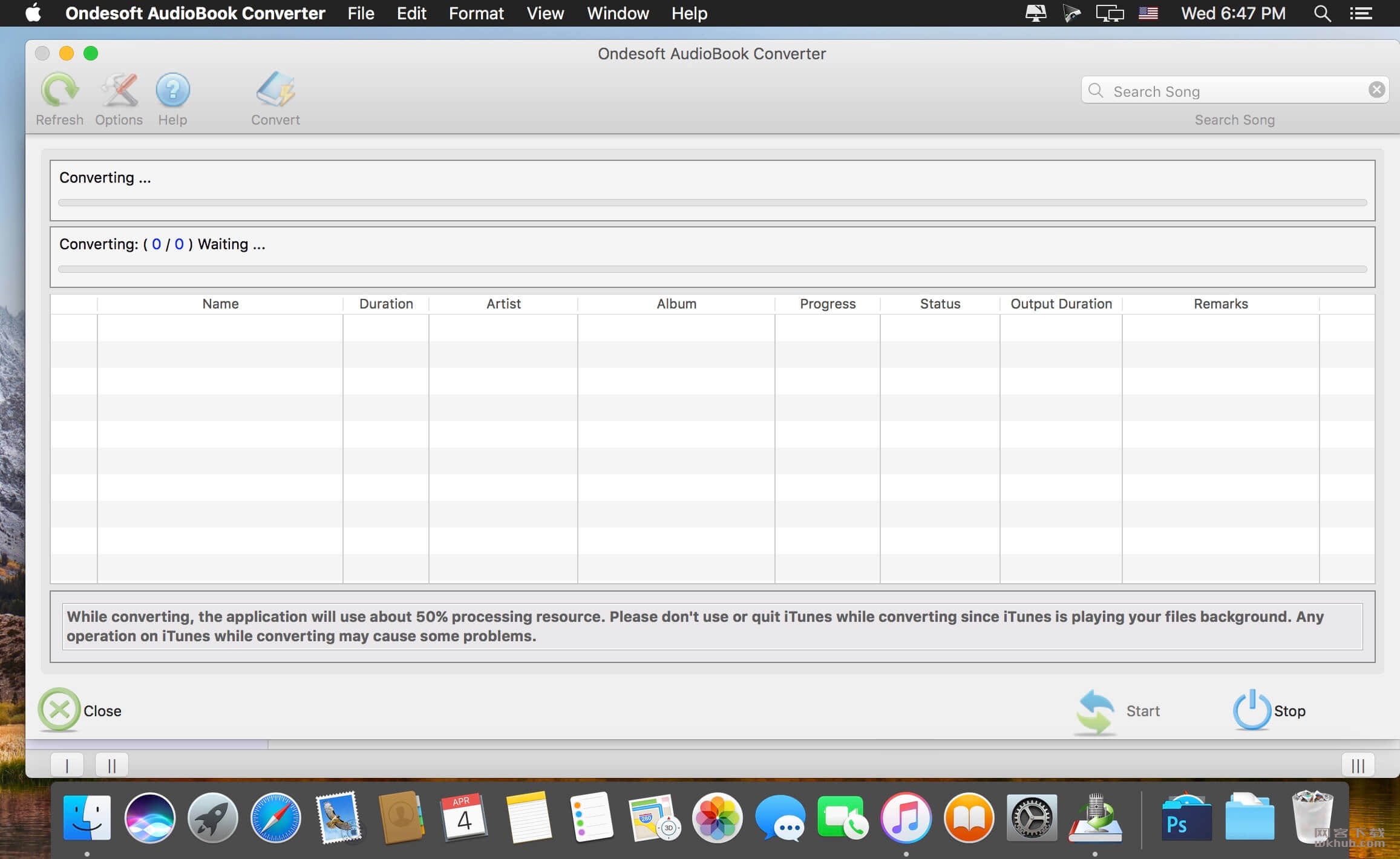
Task: Click the Status column header
Action: [940, 304]
